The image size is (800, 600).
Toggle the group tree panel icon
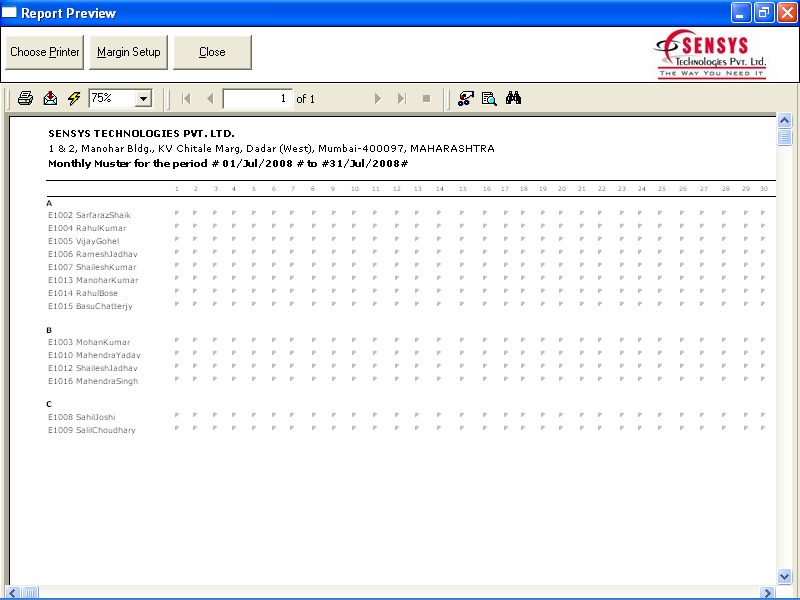(x=465, y=98)
